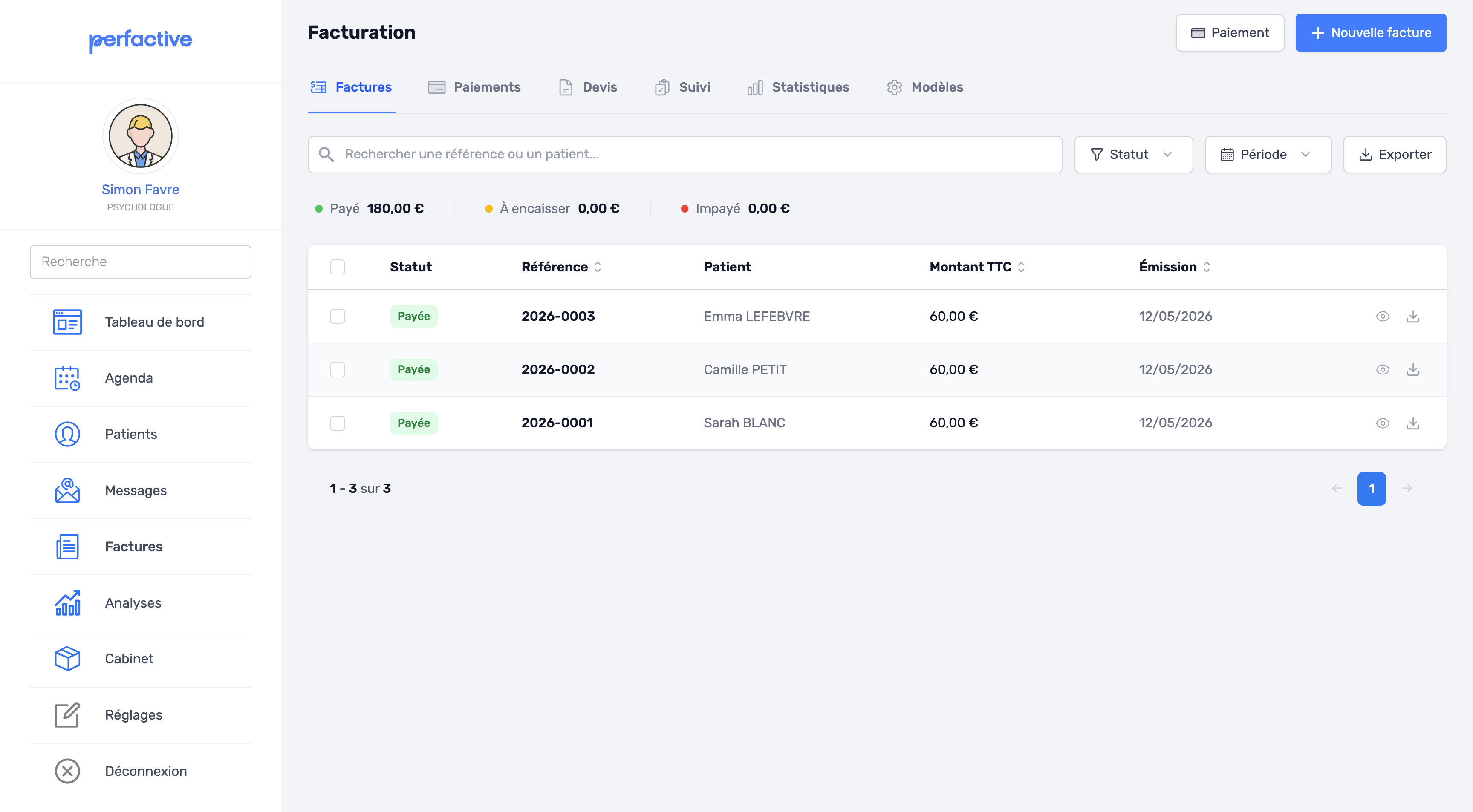Click patient name Emma LEFEBVRE
The width and height of the screenshot is (1473, 812).
coord(757,316)
